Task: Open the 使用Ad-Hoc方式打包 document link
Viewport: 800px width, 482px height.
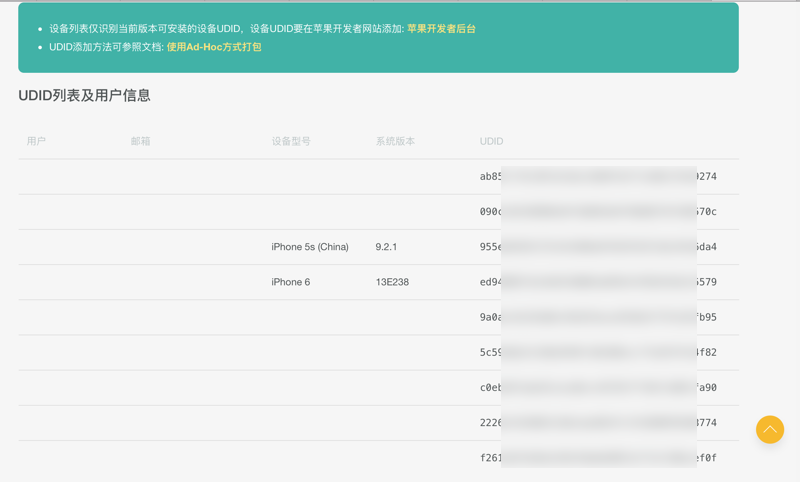Action: point(214,47)
